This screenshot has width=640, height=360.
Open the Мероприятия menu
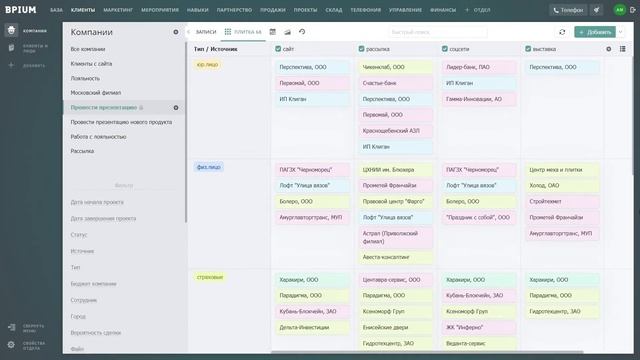tap(160, 10)
